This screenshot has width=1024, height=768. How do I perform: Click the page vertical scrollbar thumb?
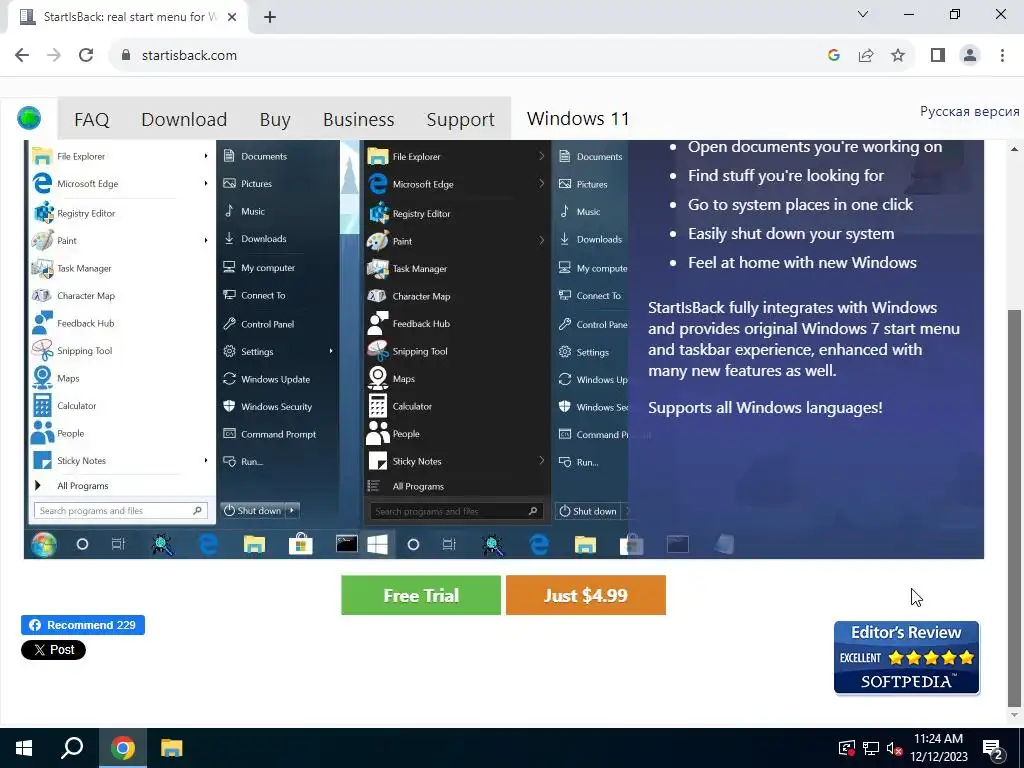point(1014,507)
